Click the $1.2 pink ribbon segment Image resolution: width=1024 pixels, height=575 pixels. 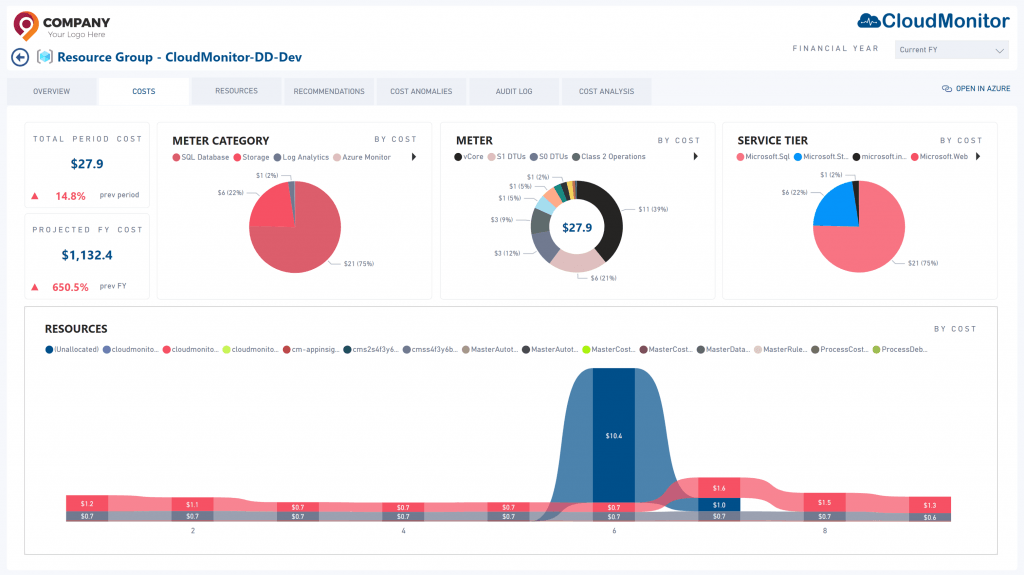87,504
